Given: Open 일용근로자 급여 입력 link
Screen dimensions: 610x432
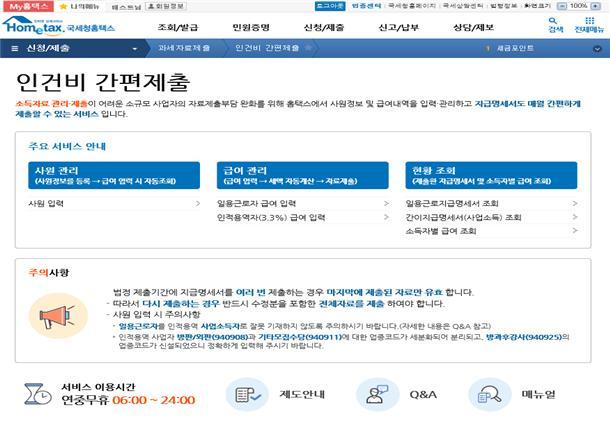Looking at the screenshot, I should (257, 203).
